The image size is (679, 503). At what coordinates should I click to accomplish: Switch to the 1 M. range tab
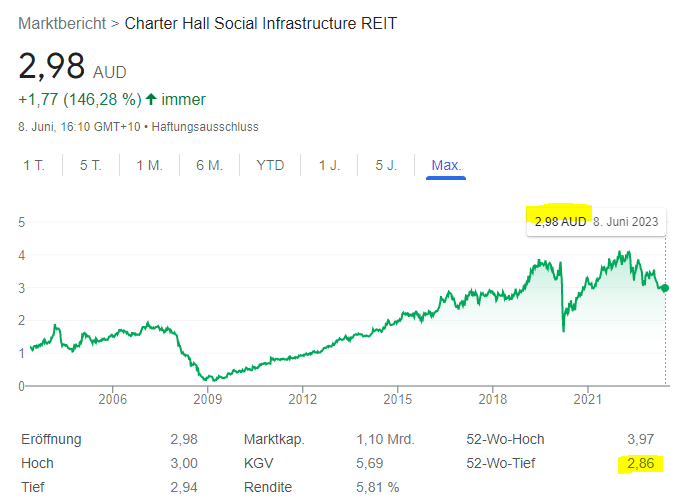(148, 165)
